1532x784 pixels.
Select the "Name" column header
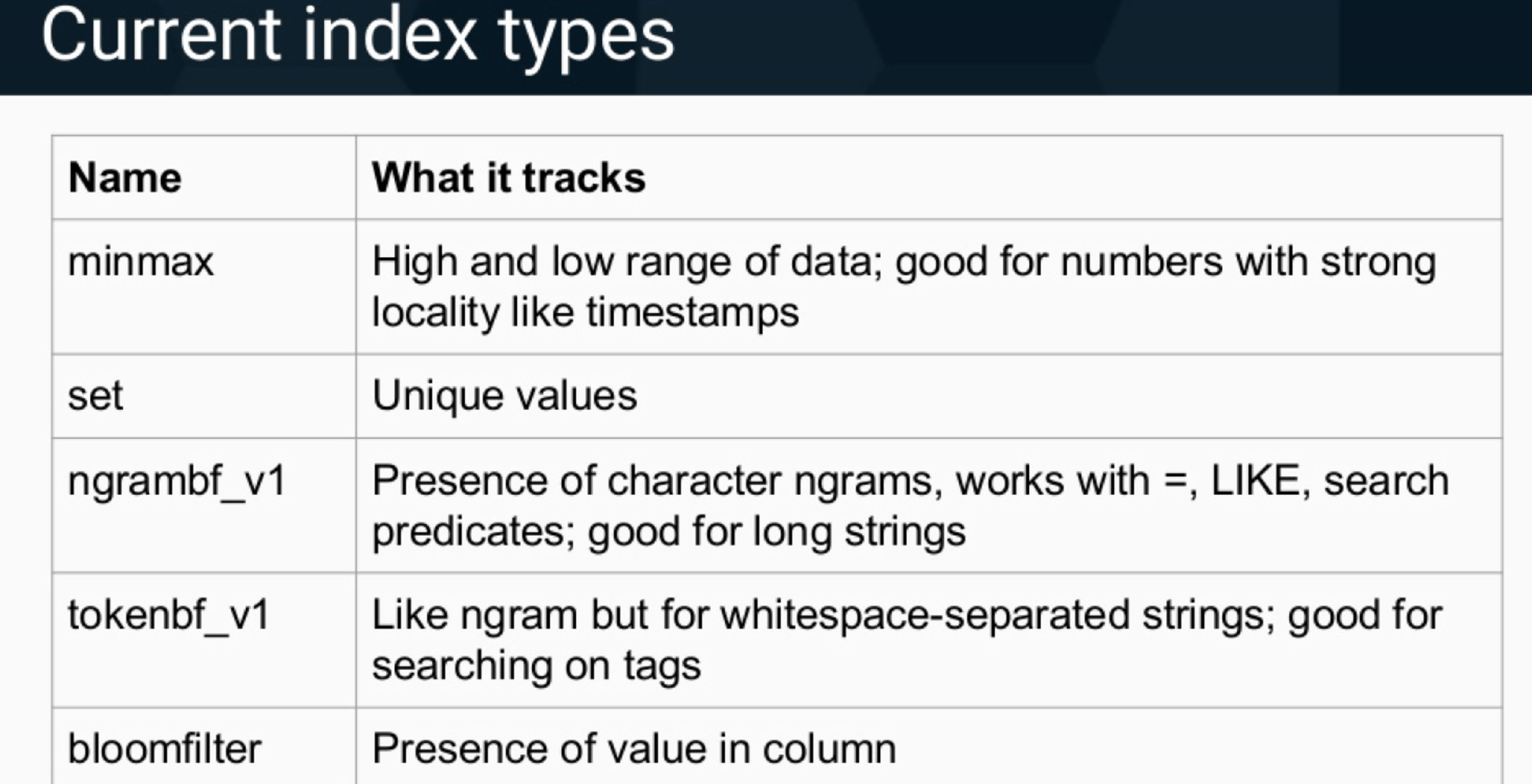pos(124,178)
